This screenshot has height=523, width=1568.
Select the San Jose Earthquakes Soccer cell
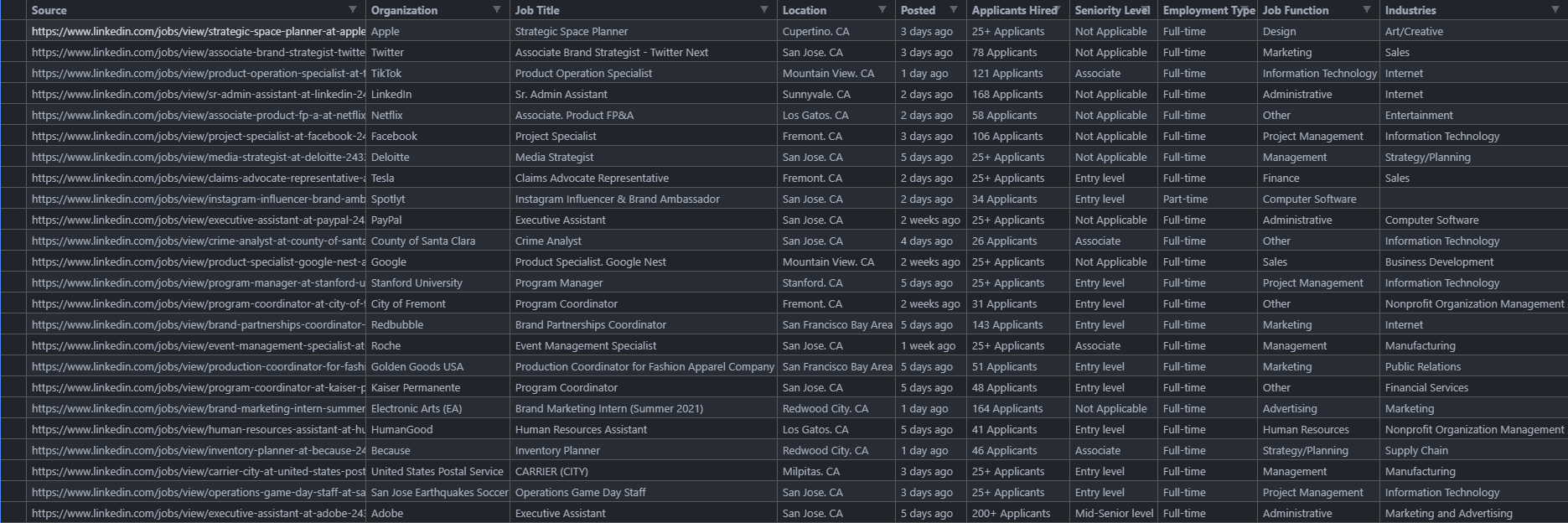point(438,492)
